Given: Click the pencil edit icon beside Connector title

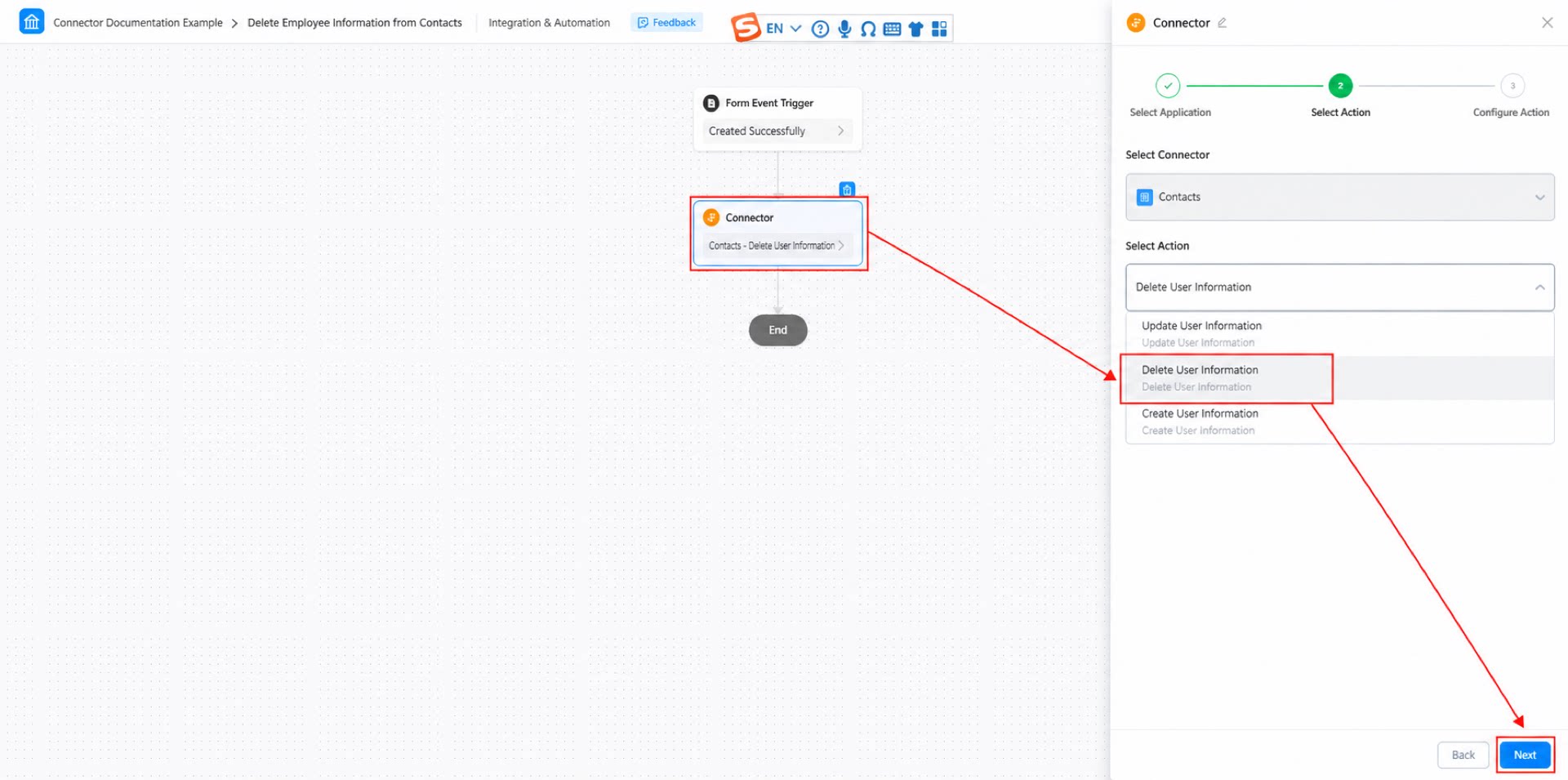Looking at the screenshot, I should (x=1222, y=23).
